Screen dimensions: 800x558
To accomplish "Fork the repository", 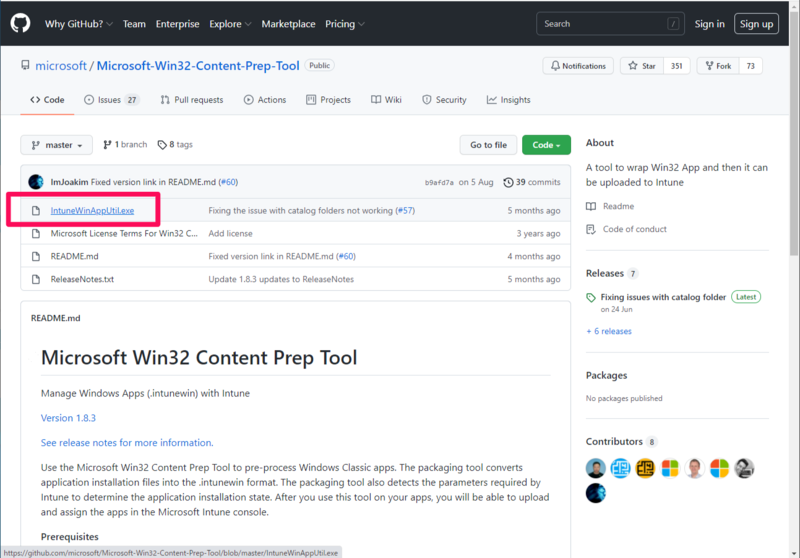I will coord(718,66).
